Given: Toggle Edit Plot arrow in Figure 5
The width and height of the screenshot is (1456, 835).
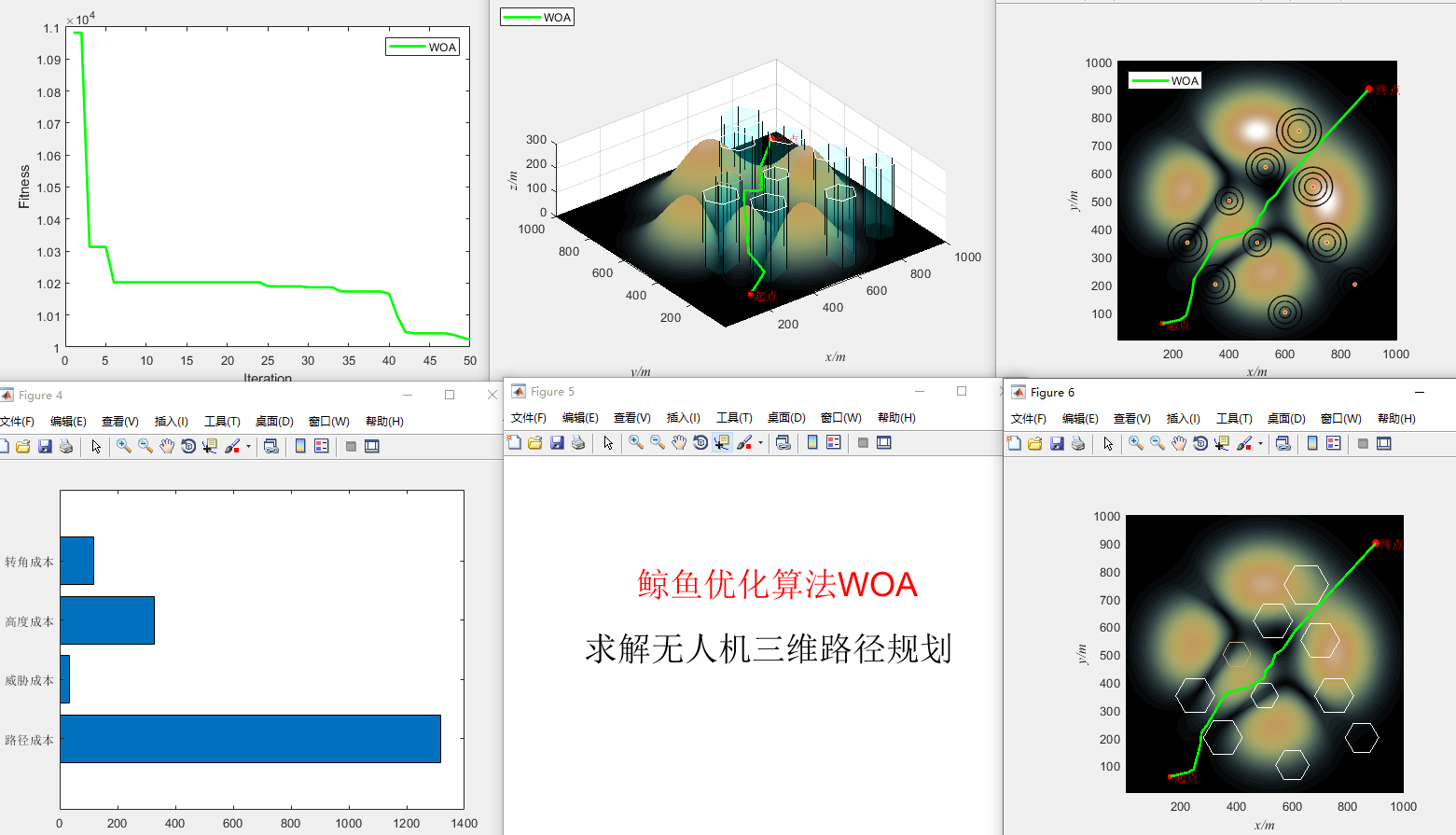Looking at the screenshot, I should (x=608, y=443).
